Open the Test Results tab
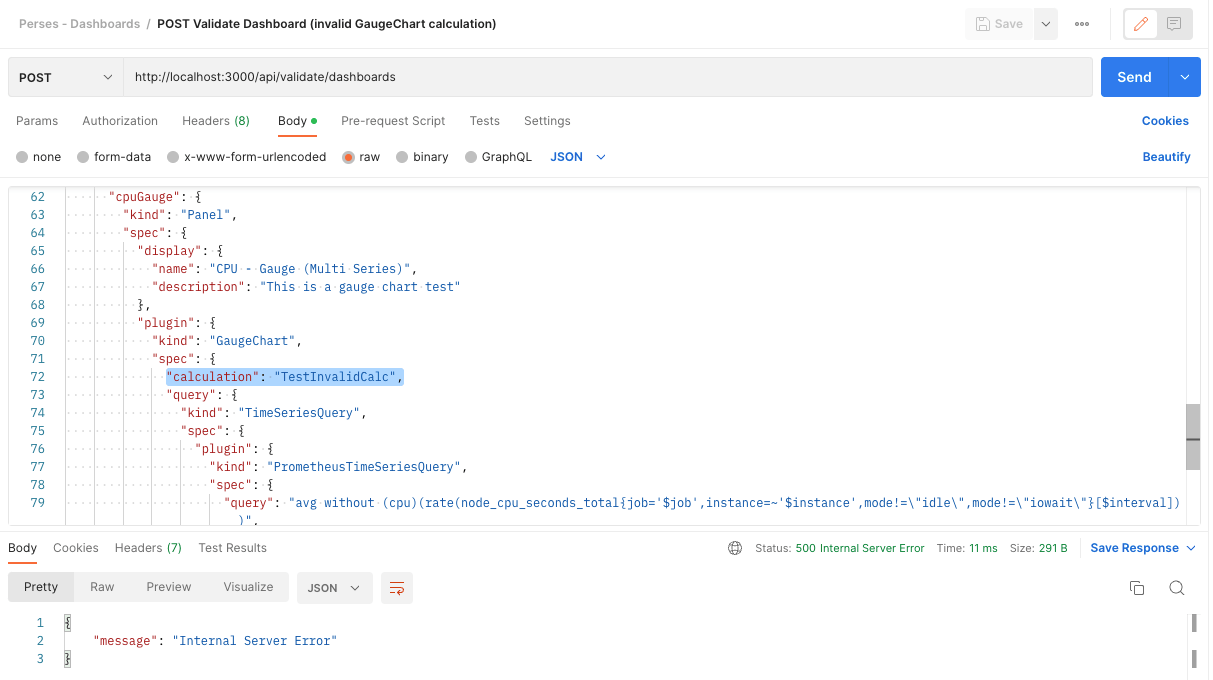The image size is (1213, 680). (x=233, y=548)
